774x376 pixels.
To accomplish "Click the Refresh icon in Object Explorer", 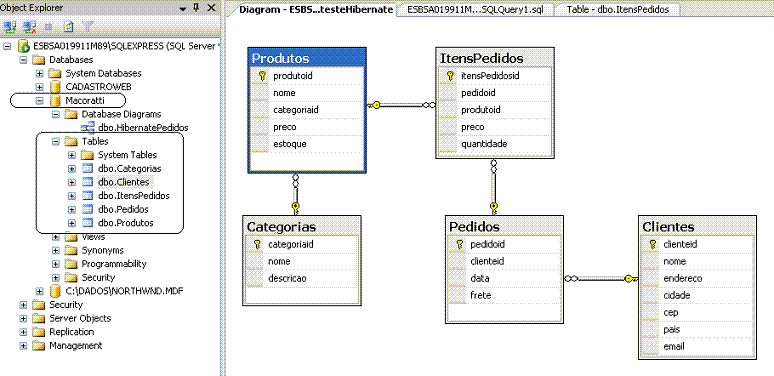I will pyautogui.click(x=69, y=26).
